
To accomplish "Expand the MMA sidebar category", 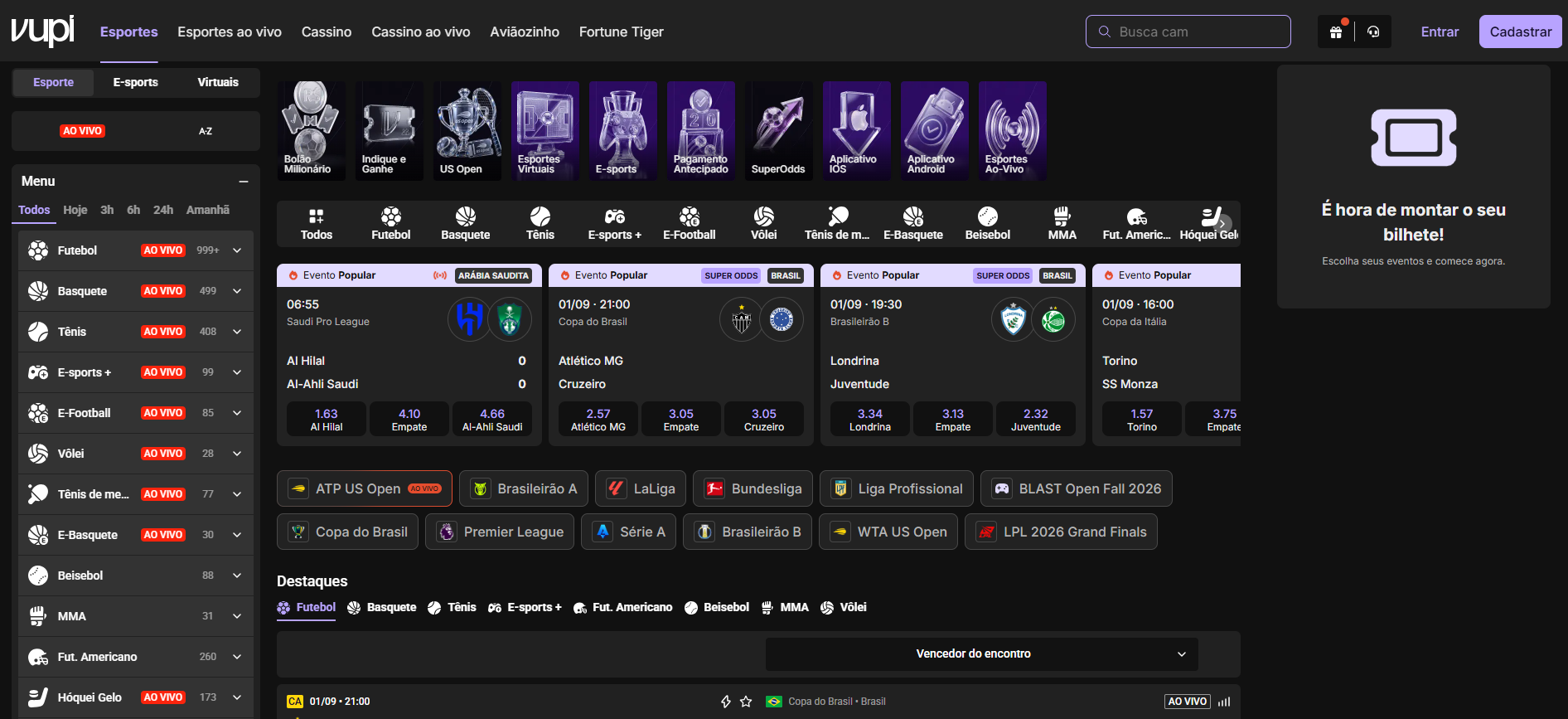I will [237, 616].
